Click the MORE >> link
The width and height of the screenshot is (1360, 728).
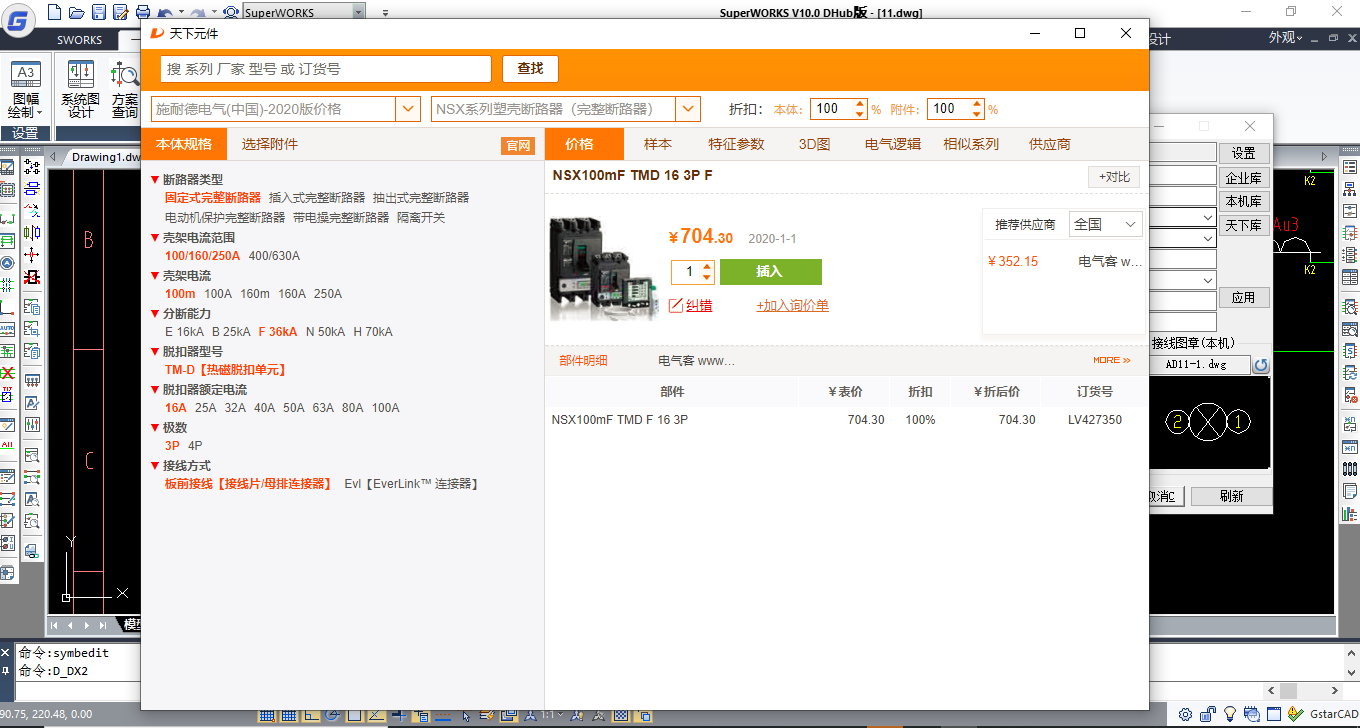coord(1112,360)
